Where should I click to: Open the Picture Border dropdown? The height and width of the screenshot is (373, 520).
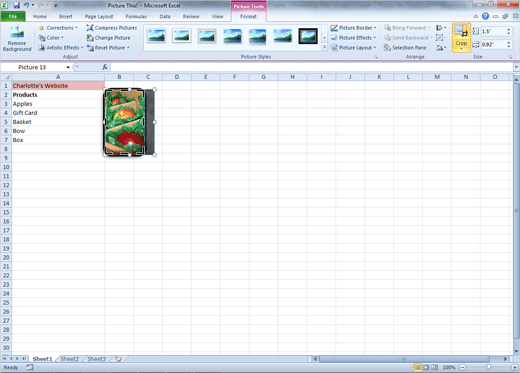(x=353, y=28)
